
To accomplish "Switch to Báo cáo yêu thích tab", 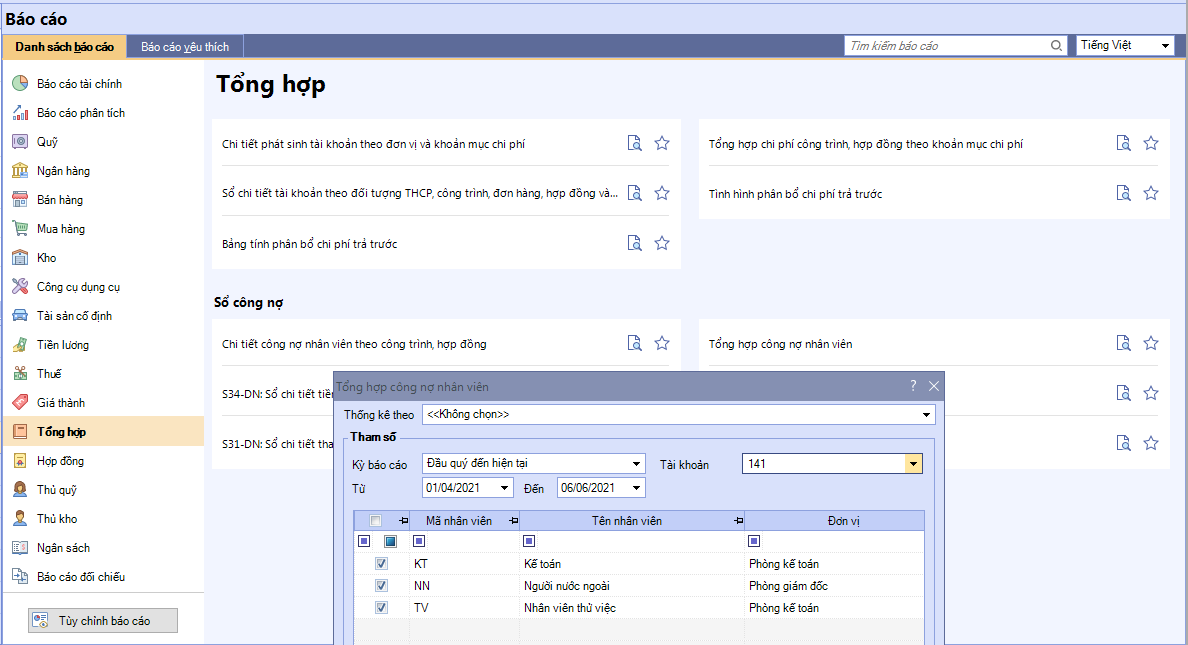I will tap(185, 47).
